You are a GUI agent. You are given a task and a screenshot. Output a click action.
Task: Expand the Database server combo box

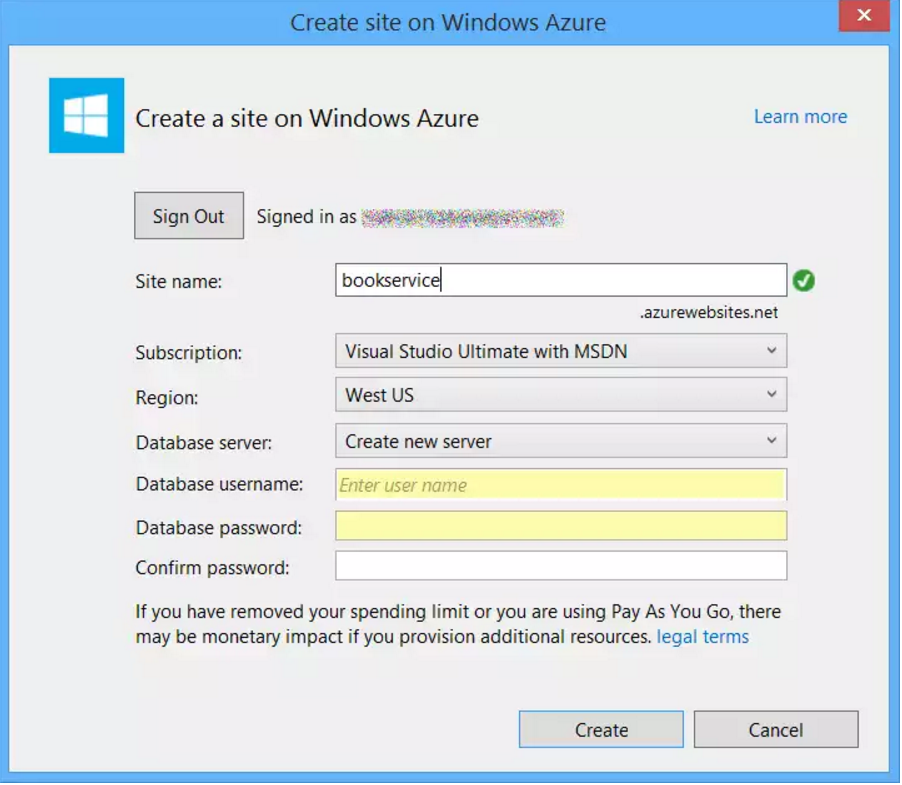[561, 441]
